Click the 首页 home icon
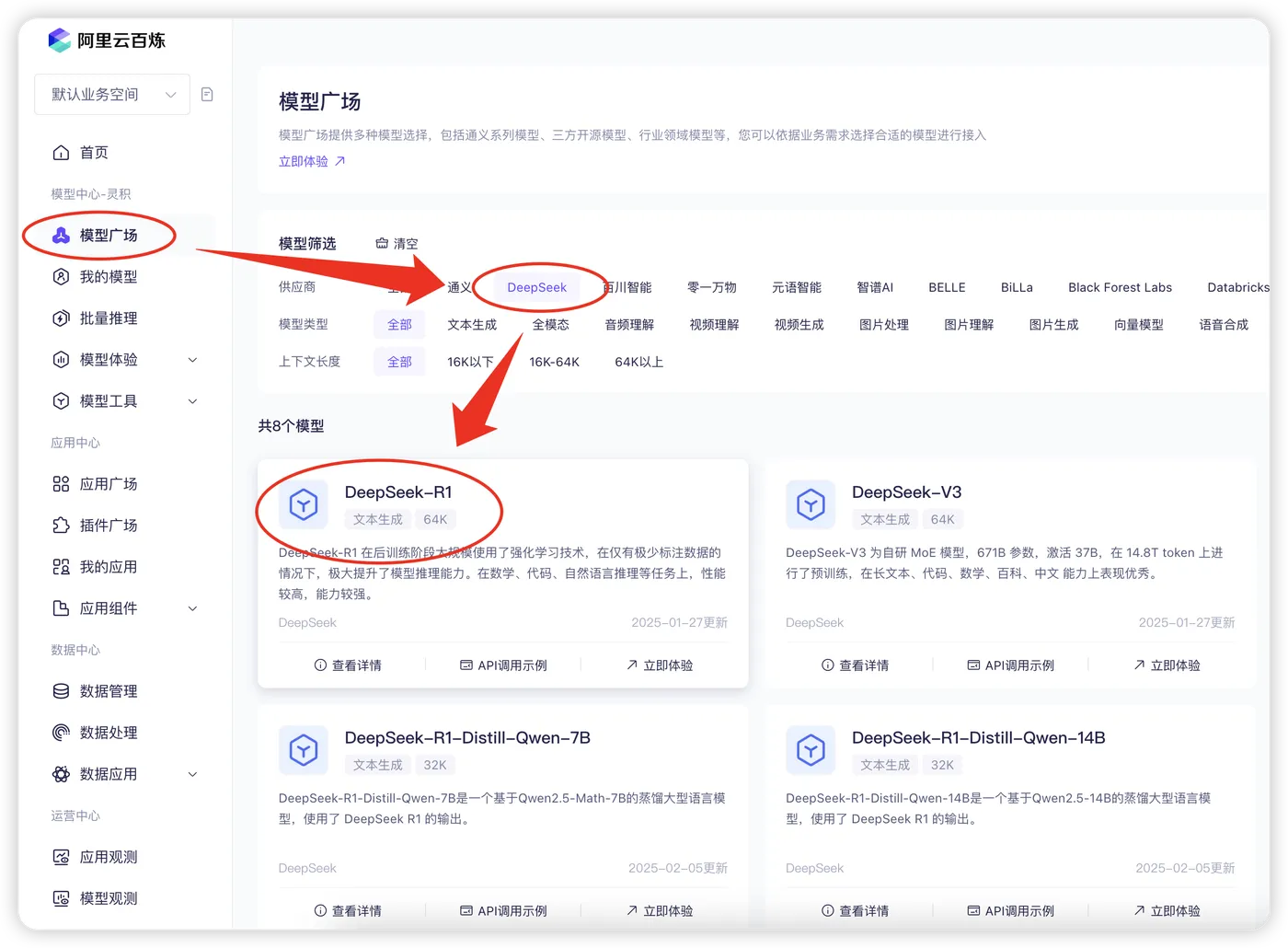This screenshot has height=948, width=1288. point(61,153)
